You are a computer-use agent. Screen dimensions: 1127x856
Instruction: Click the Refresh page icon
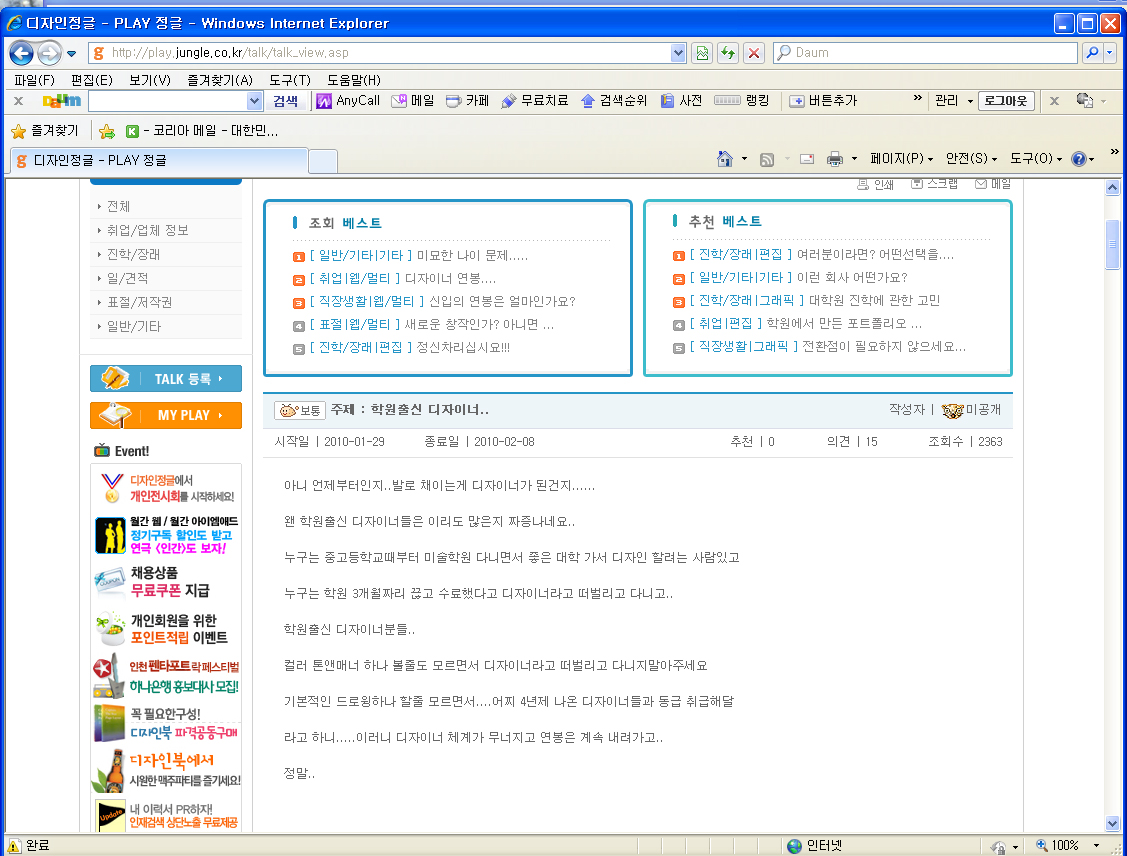tap(728, 53)
